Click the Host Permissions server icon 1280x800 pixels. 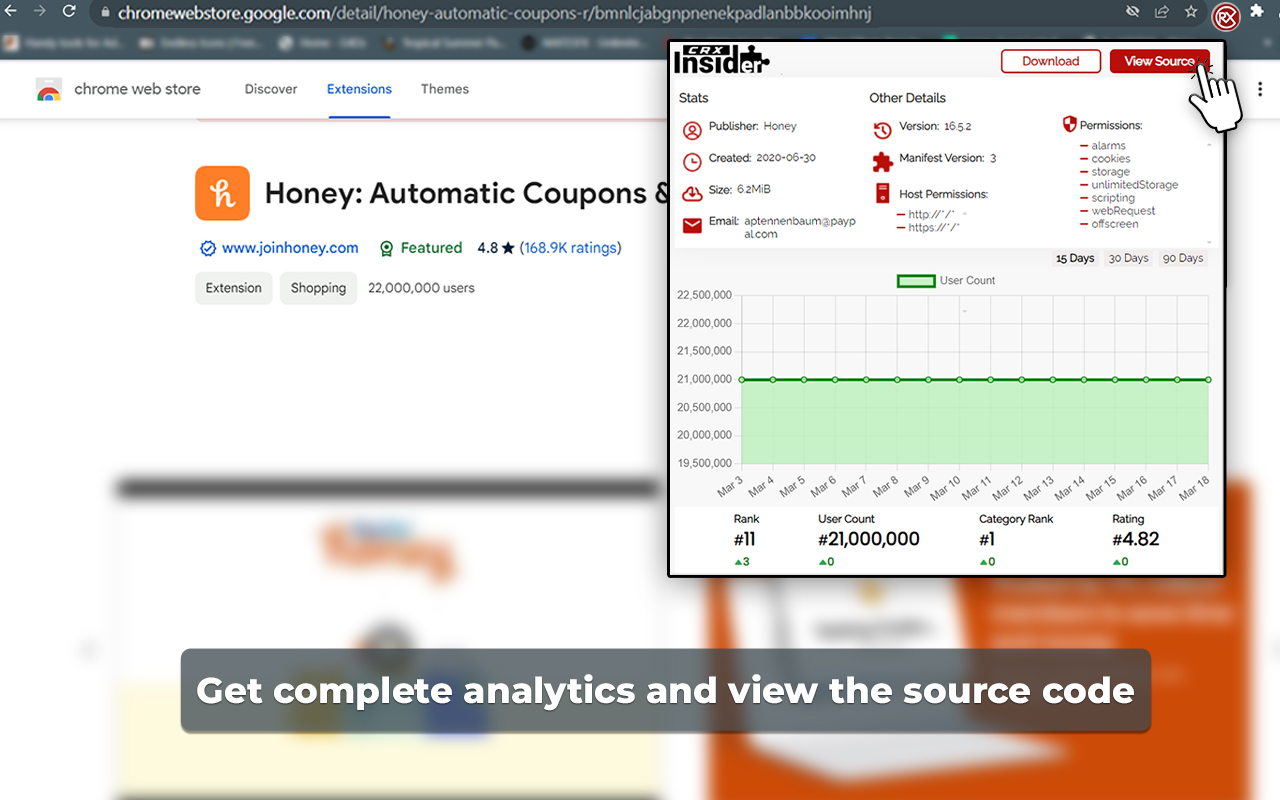(882, 193)
